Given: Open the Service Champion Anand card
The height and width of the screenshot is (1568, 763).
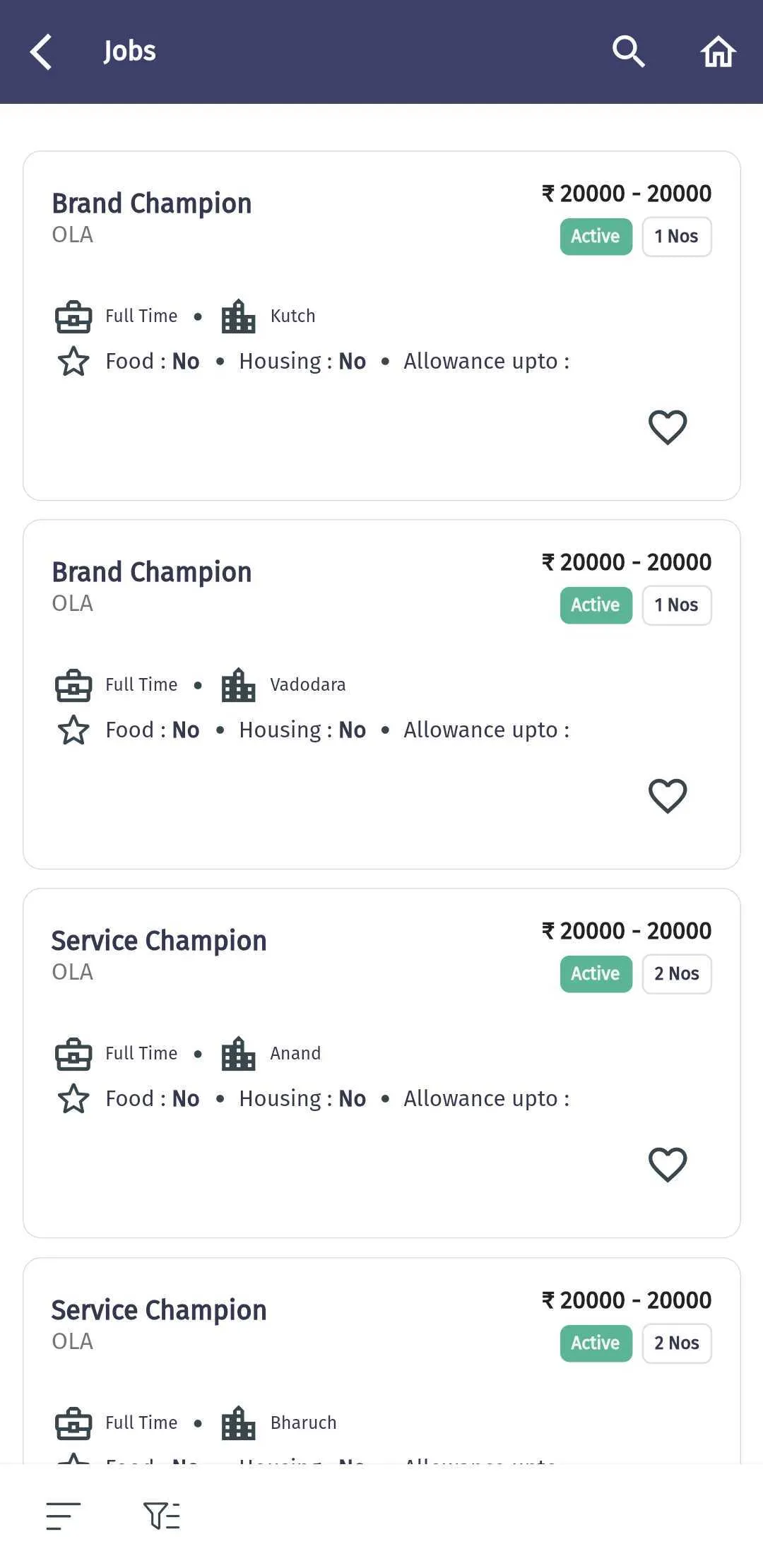Looking at the screenshot, I should pos(381,1063).
